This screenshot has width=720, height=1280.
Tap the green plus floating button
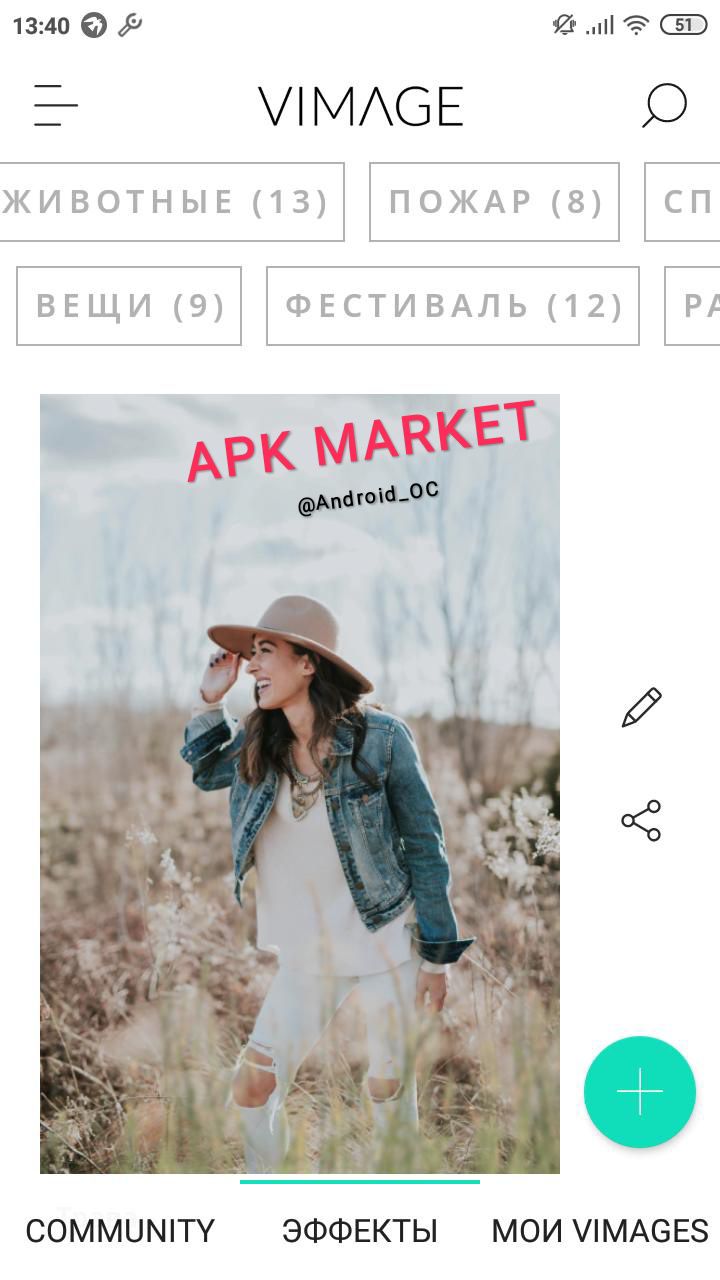click(640, 1091)
